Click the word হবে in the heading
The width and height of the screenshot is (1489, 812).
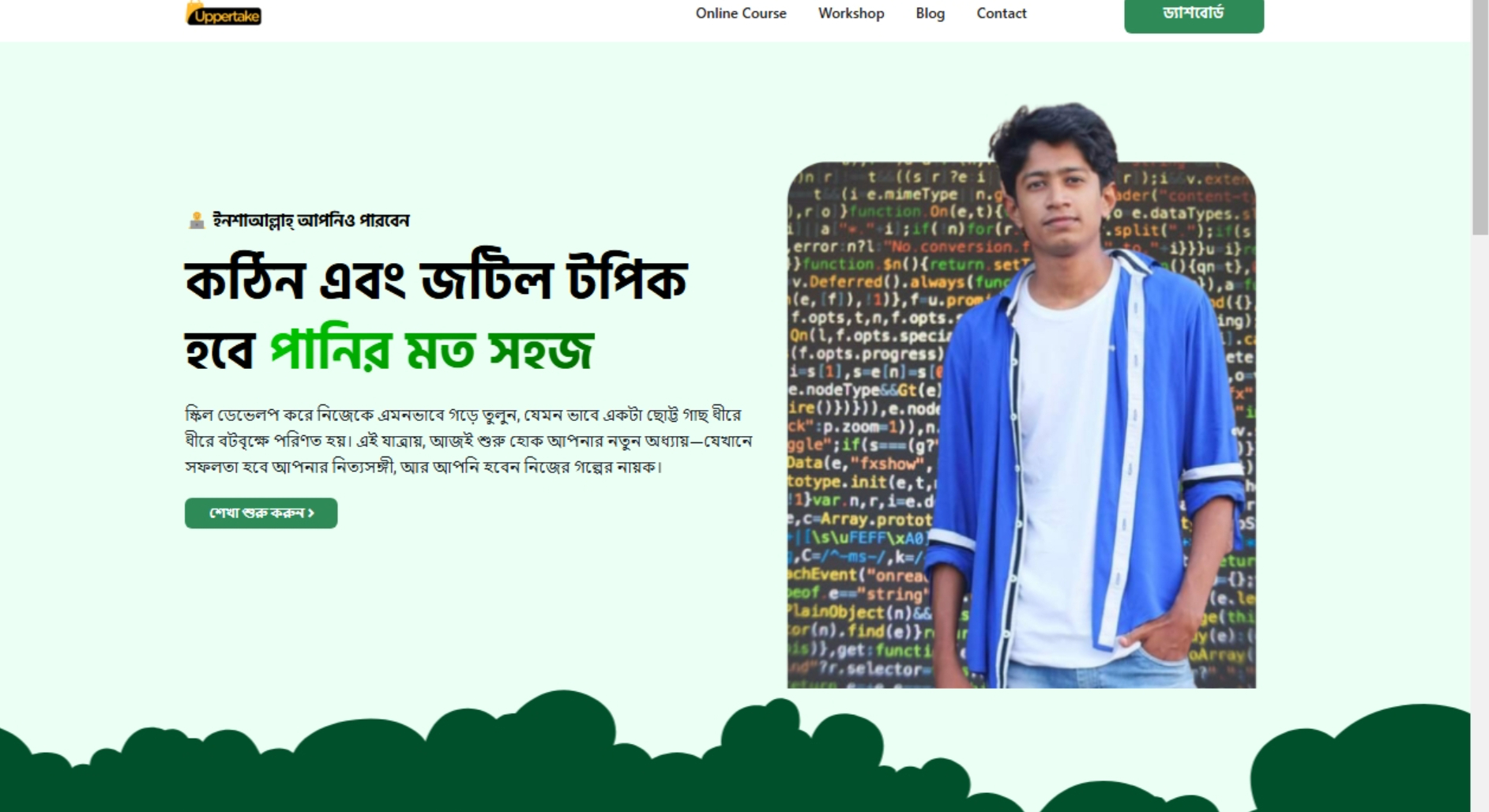pos(219,351)
